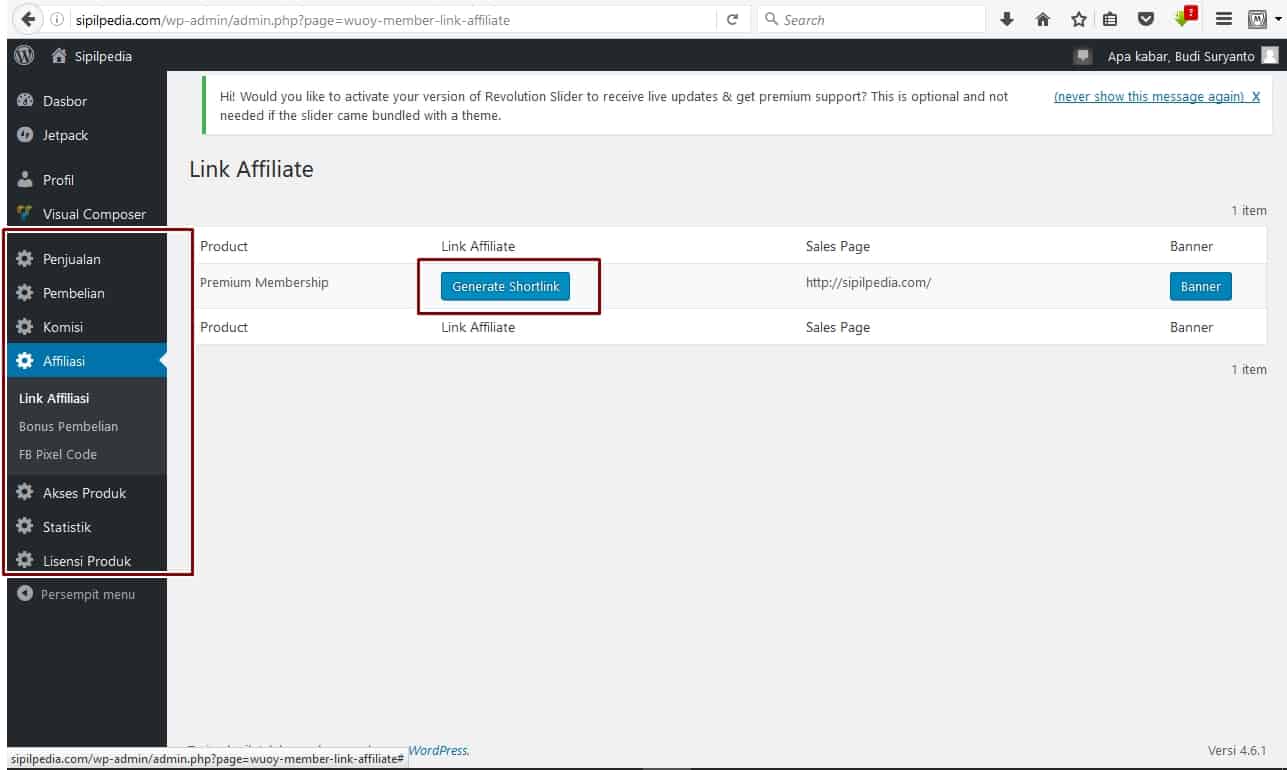Open the browser hamburger menu
This screenshot has width=1287, height=770.
[1223, 19]
